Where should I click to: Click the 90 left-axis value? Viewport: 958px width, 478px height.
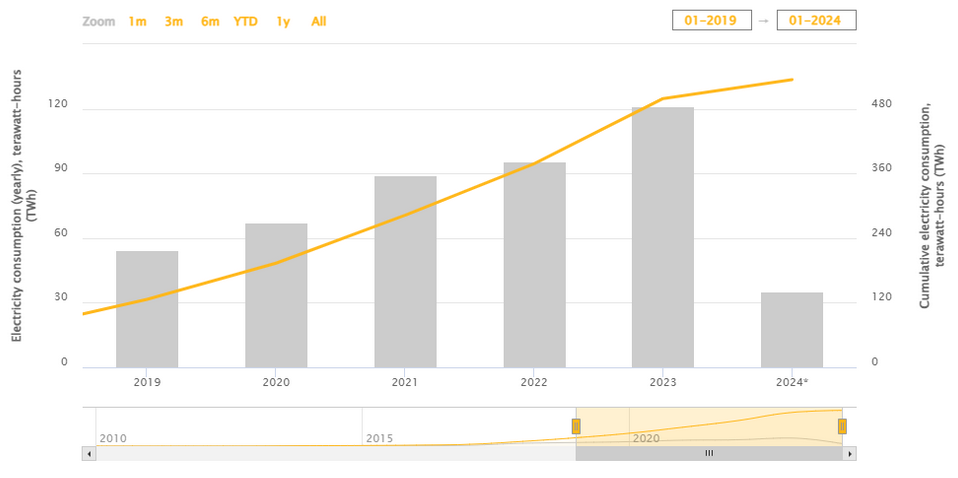(62, 169)
